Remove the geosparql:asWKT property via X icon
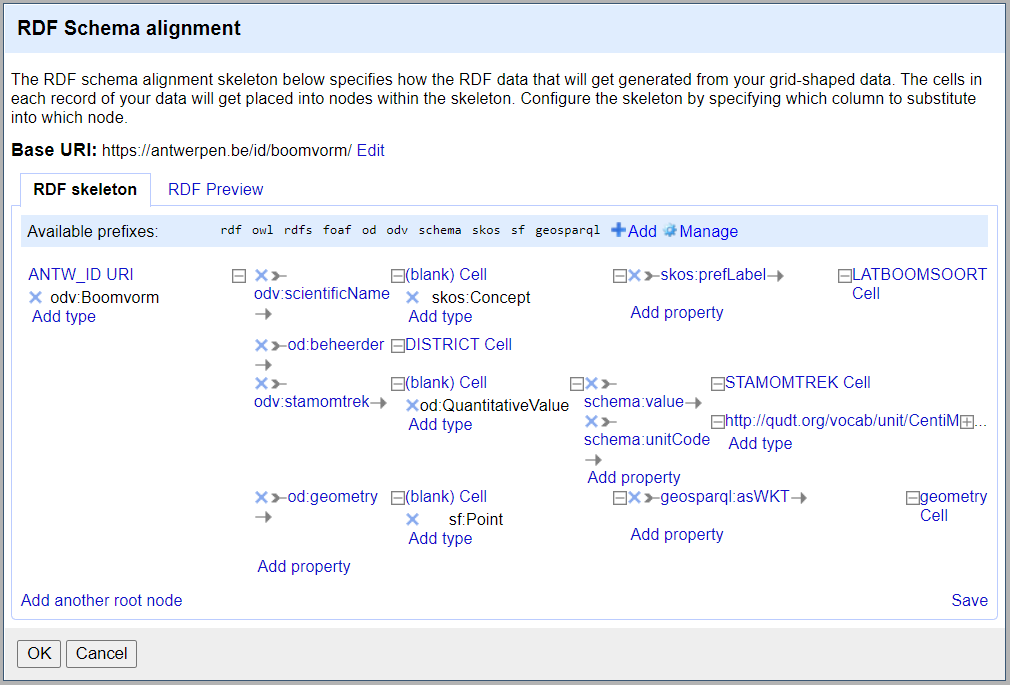Viewport: 1010px width, 685px height. (634, 497)
